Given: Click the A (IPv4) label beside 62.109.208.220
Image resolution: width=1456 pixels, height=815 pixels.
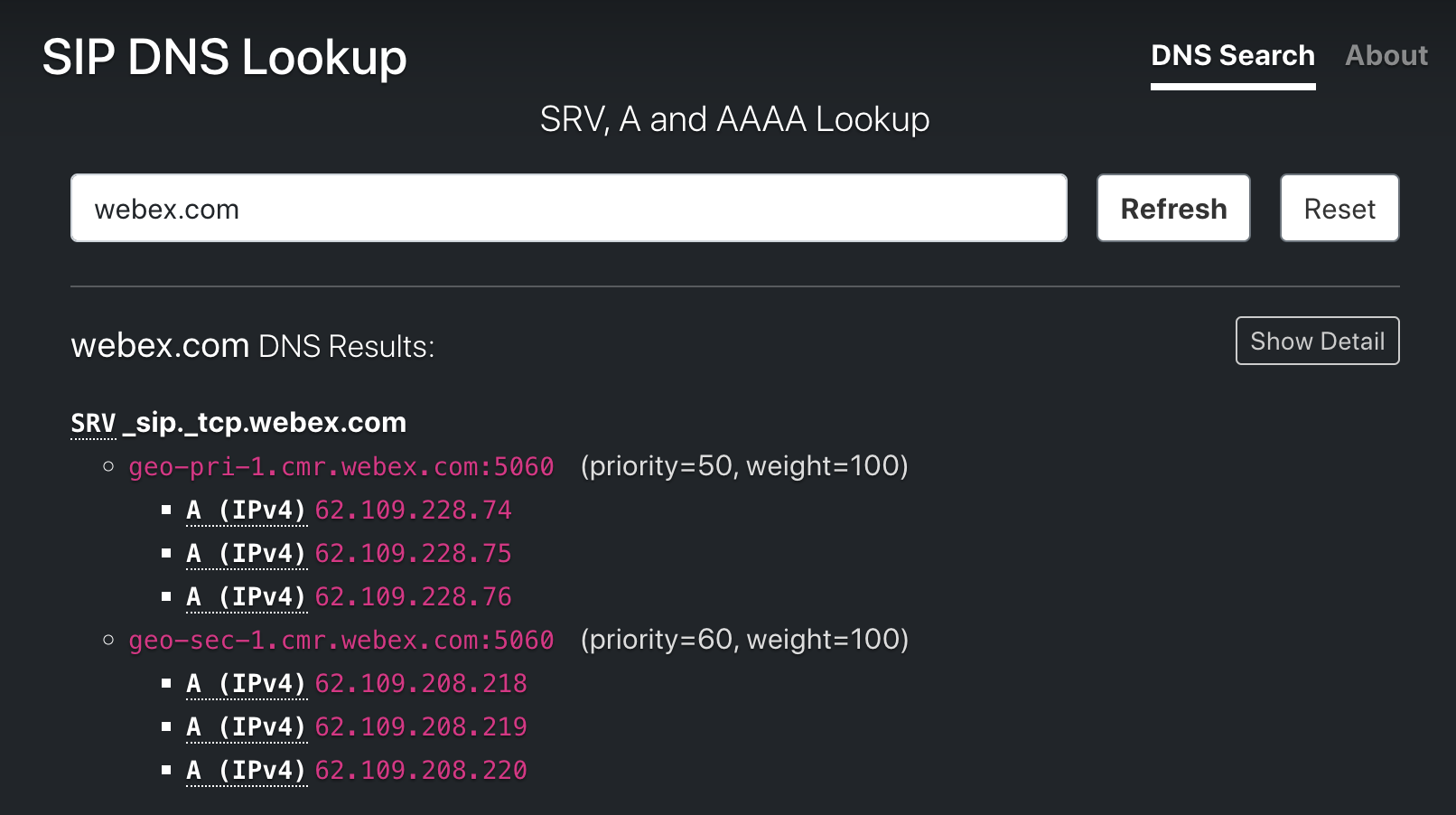Looking at the screenshot, I should pos(246,771).
